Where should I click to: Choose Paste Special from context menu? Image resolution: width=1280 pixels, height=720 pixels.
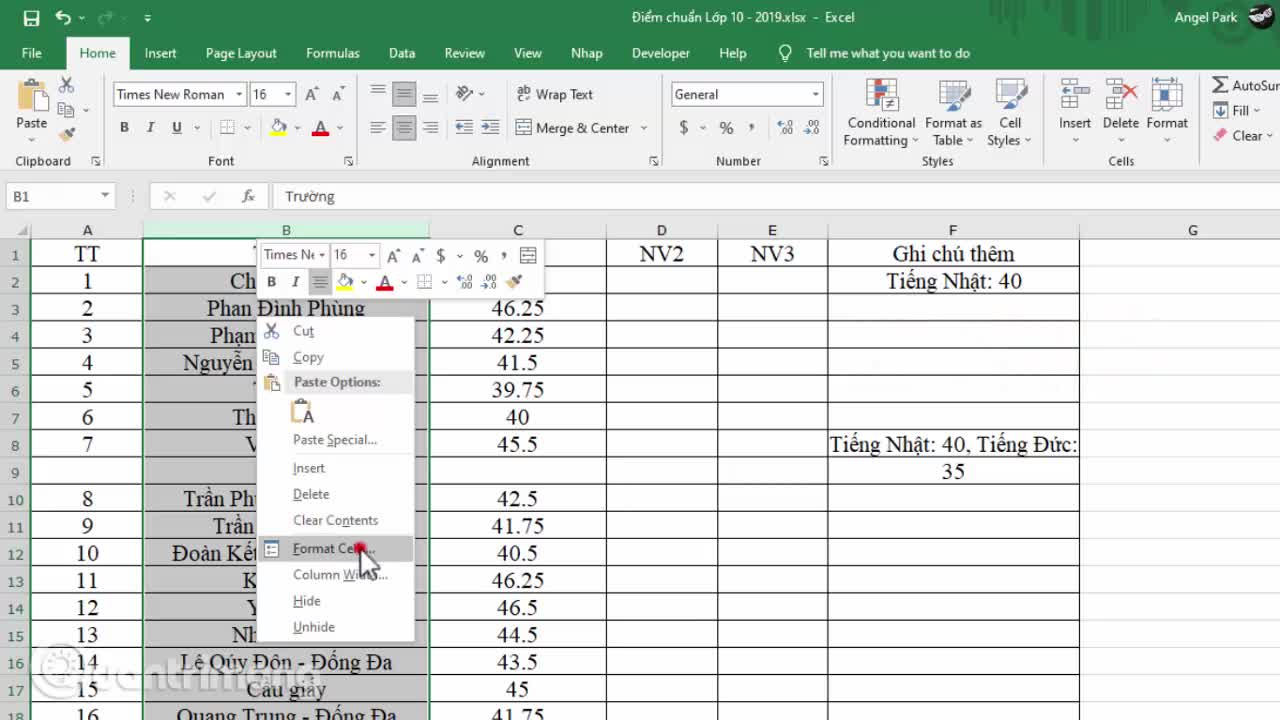[336, 439]
